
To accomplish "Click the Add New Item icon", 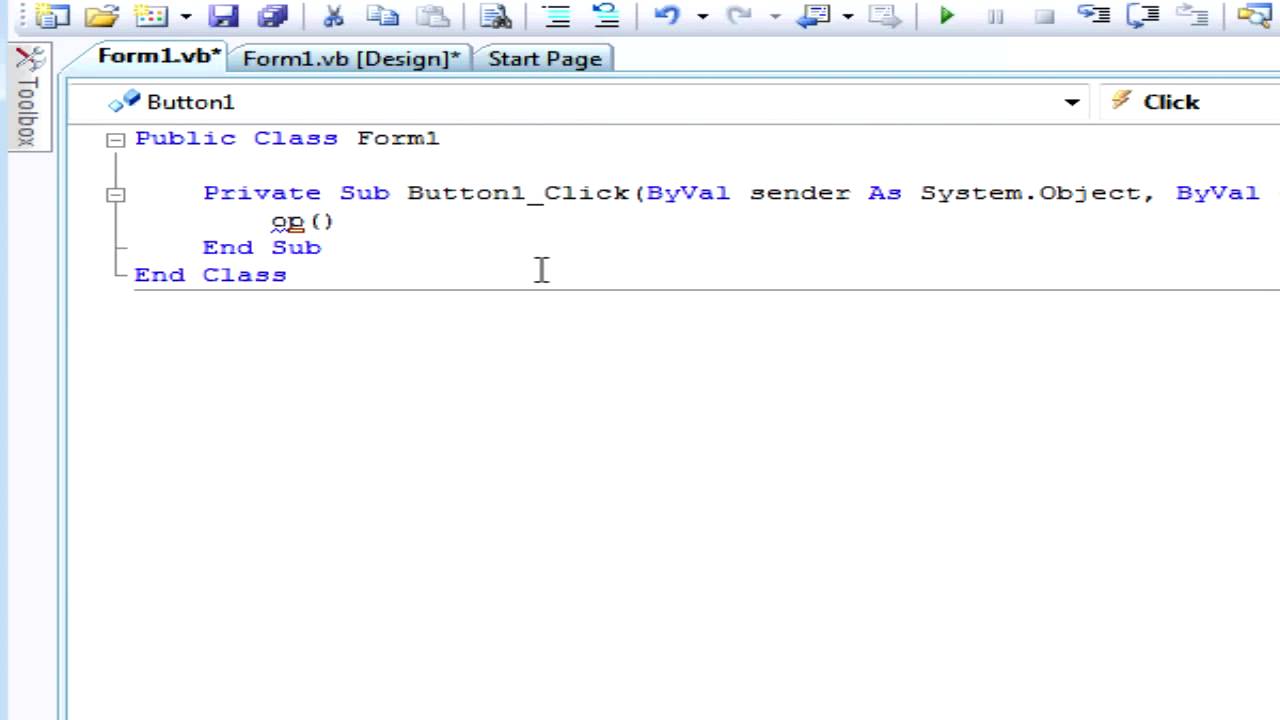I will pyautogui.click(x=151, y=16).
